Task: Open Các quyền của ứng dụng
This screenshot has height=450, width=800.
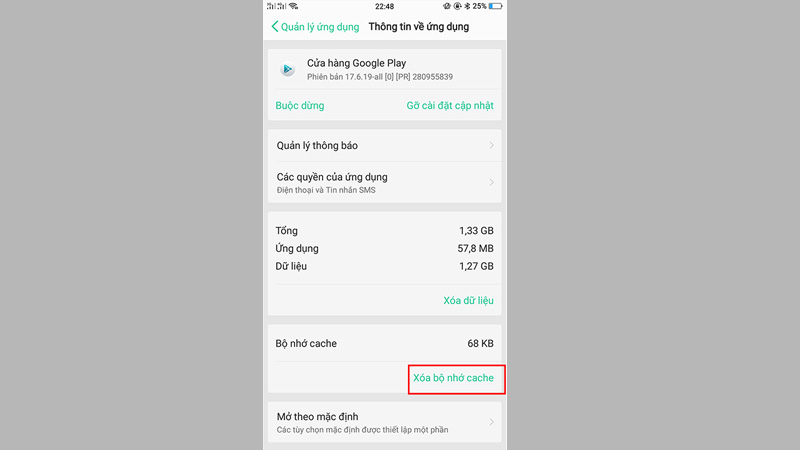Action: pyautogui.click(x=385, y=182)
